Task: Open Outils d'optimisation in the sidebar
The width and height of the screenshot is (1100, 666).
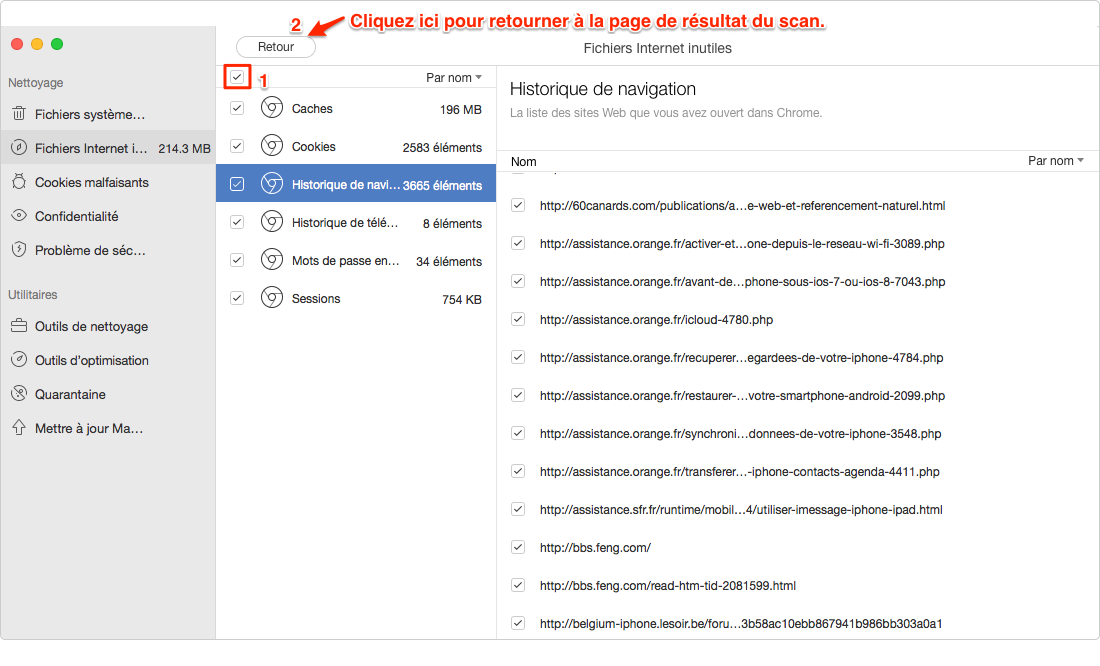Action: 107,360
